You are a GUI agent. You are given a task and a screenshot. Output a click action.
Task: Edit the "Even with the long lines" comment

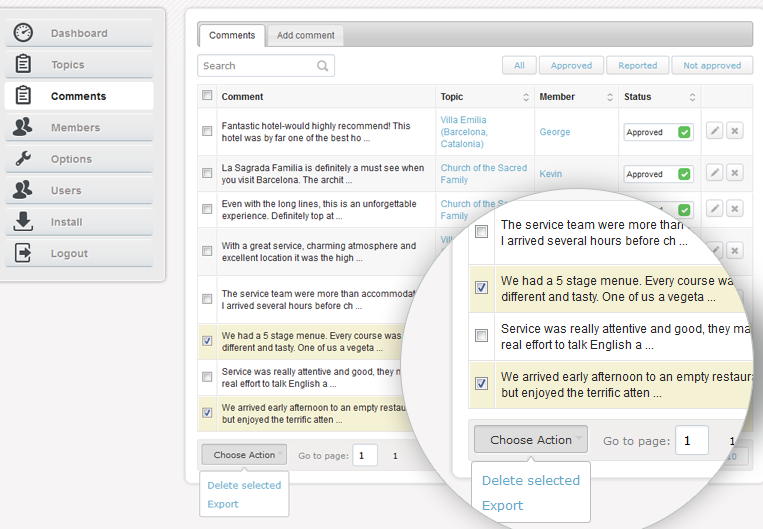pos(714,208)
